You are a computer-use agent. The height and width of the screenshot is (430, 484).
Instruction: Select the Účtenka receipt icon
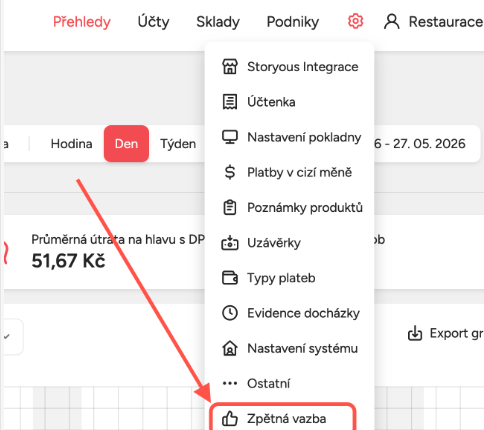coord(230,102)
